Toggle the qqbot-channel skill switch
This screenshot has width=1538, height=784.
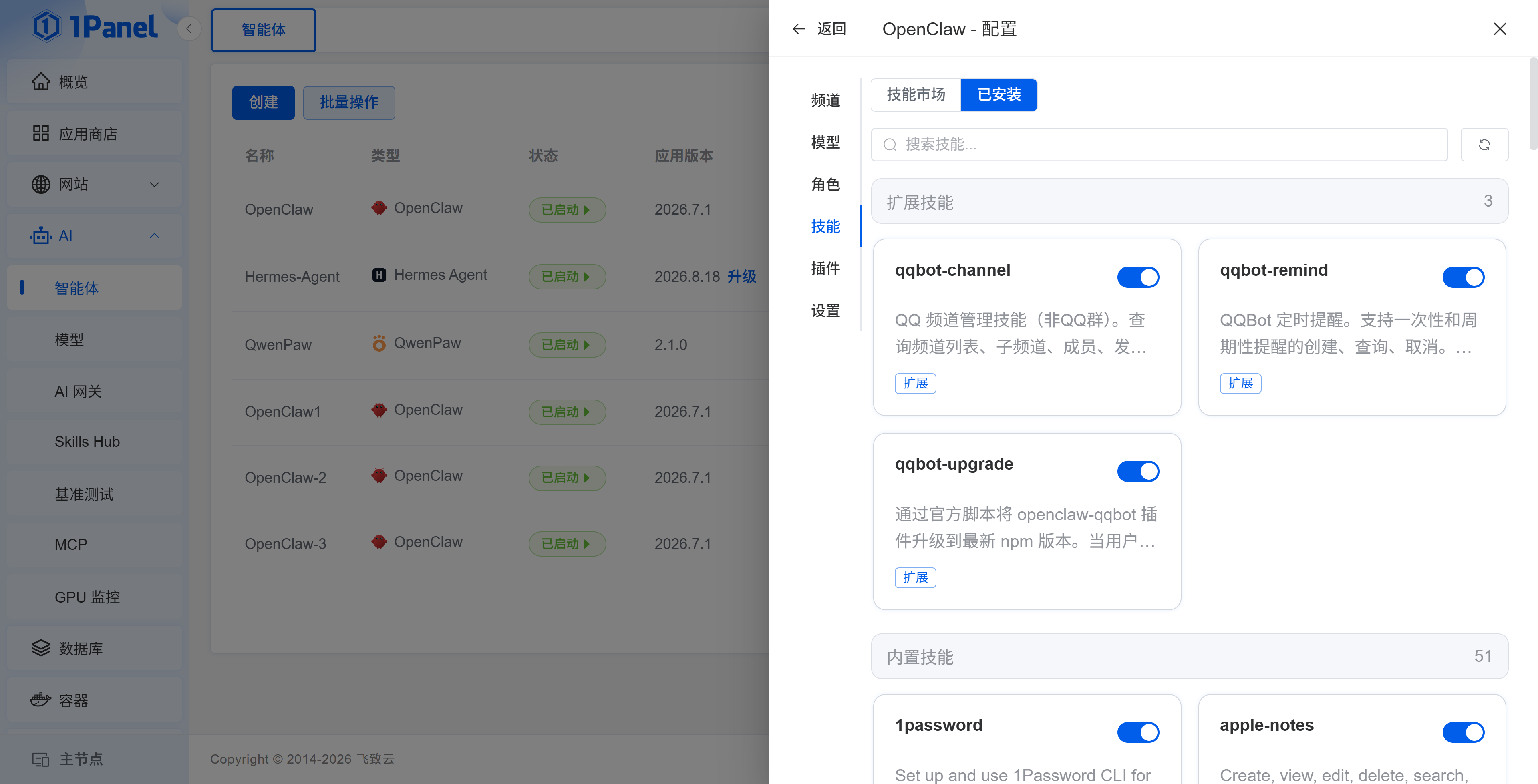[x=1137, y=277]
